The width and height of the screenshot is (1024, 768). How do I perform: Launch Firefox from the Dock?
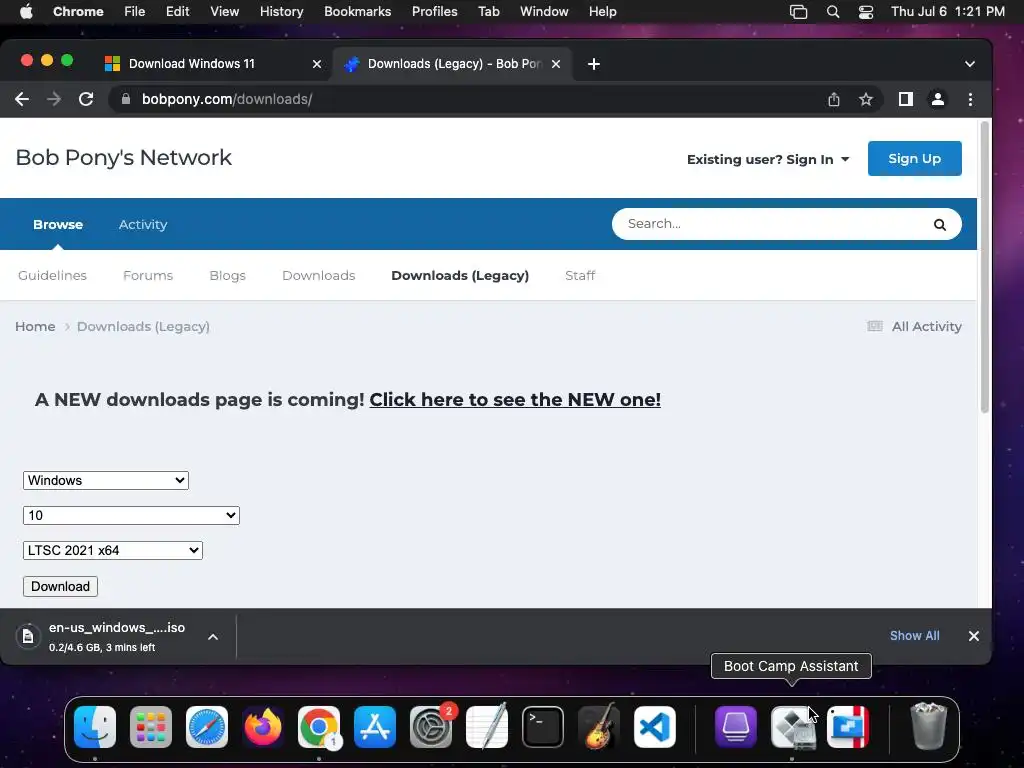(263, 727)
